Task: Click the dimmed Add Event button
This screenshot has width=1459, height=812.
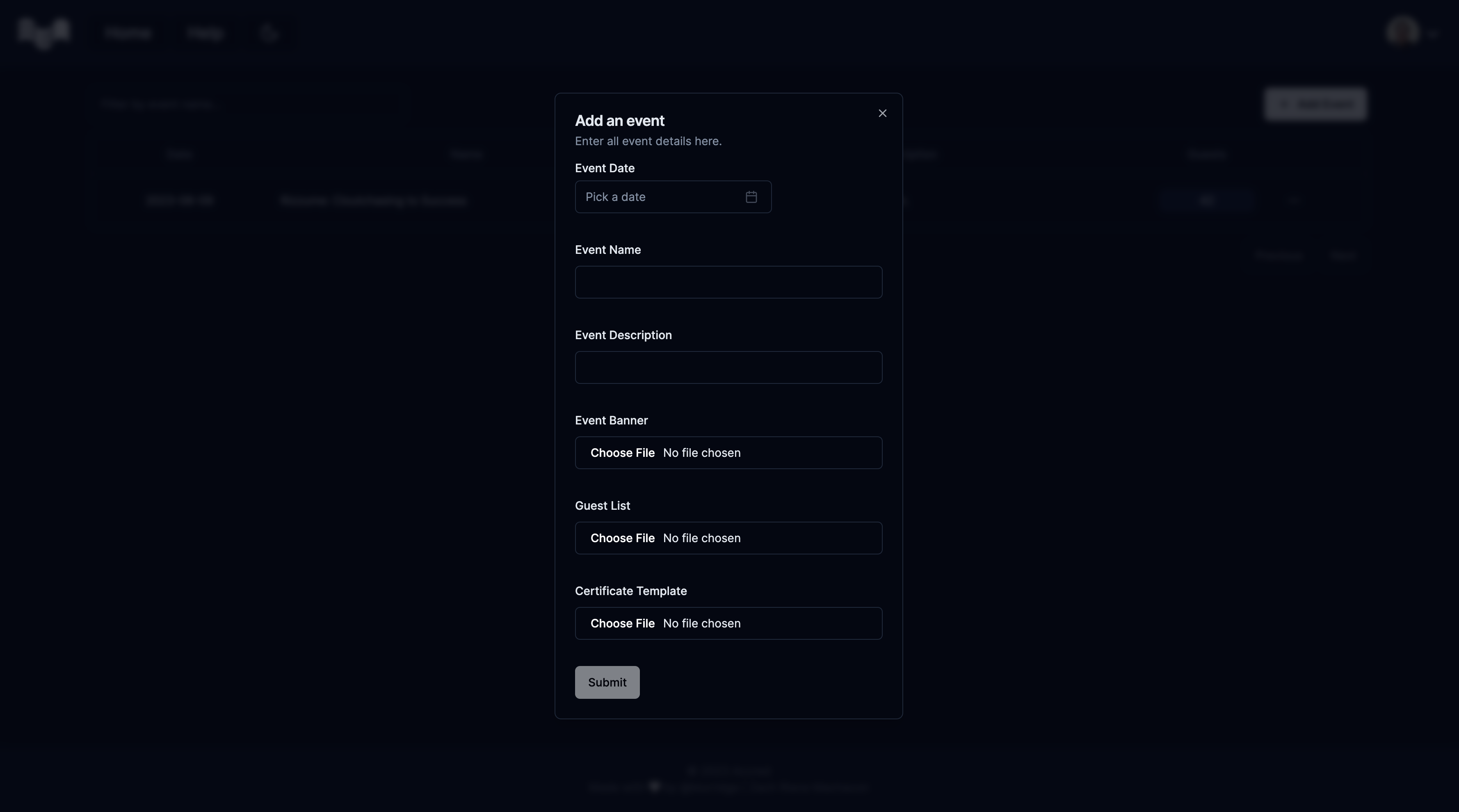Action: coord(1315,104)
